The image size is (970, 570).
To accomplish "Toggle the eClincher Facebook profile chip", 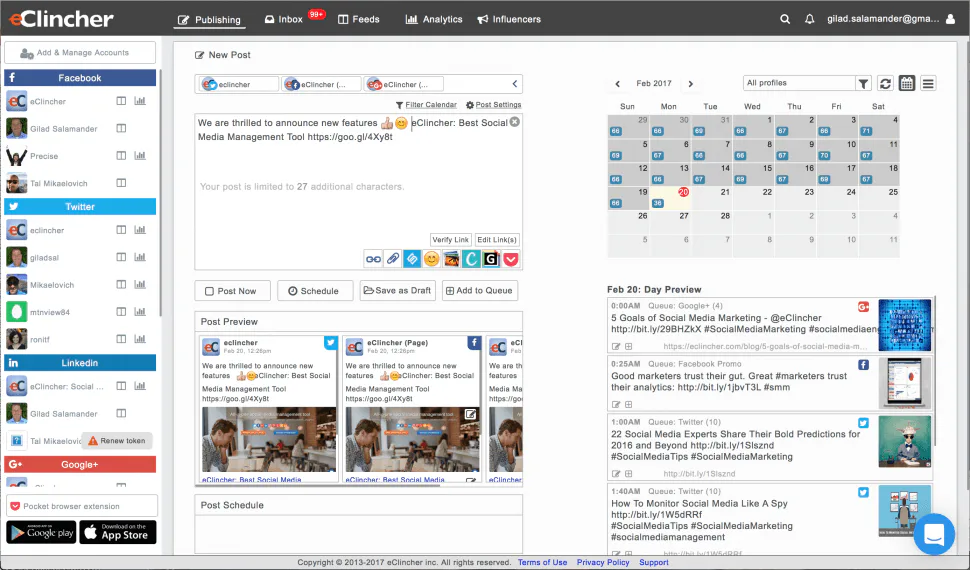I will (x=321, y=84).
